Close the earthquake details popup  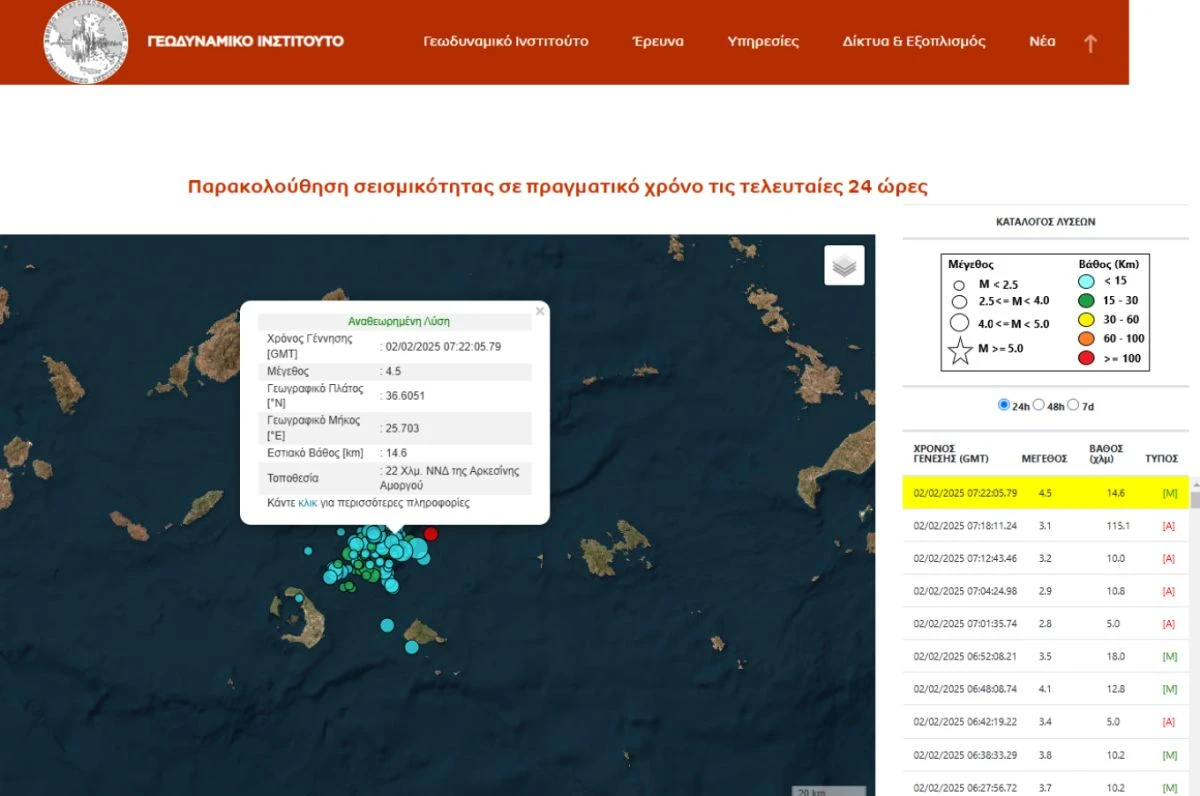click(539, 311)
